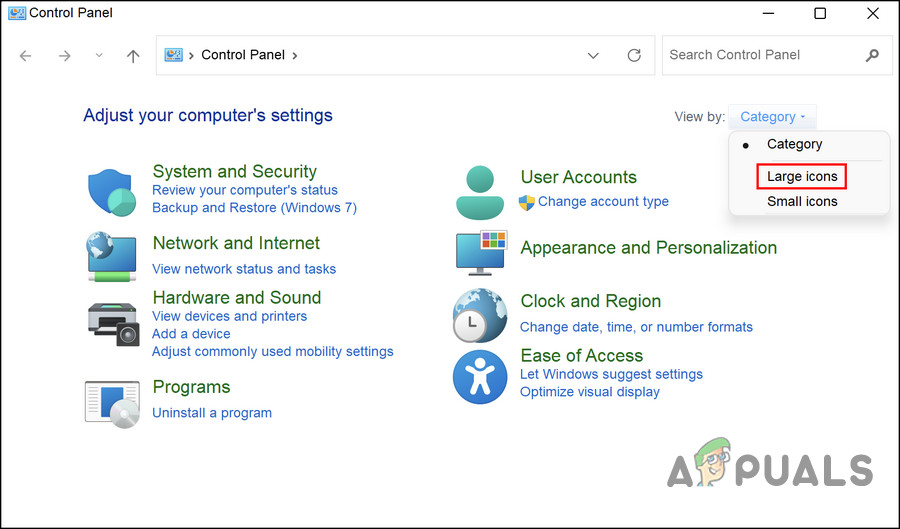Image resolution: width=900 pixels, height=529 pixels.
Task: Click Uninstall a program
Action: [x=212, y=413]
